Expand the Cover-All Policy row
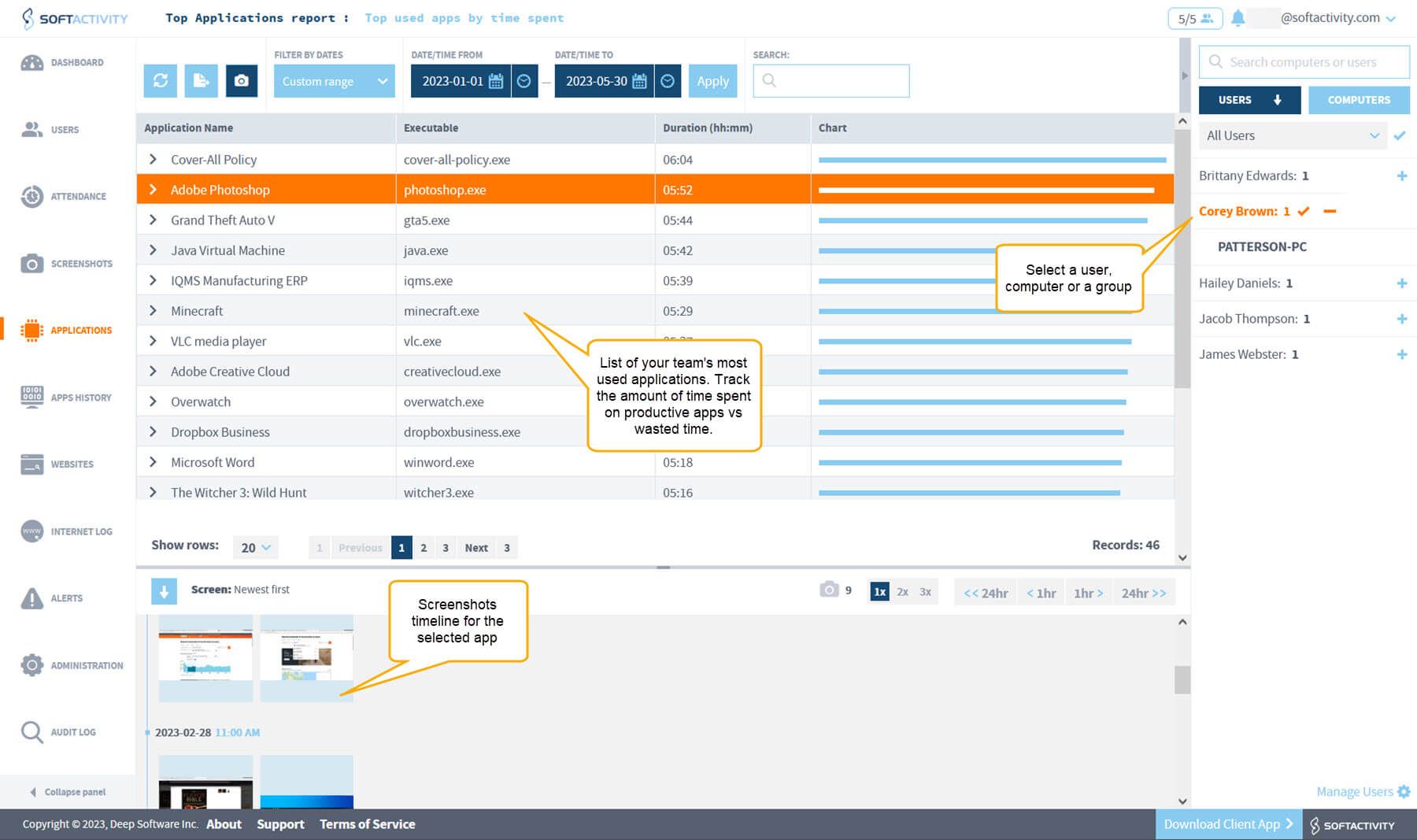 coord(153,159)
